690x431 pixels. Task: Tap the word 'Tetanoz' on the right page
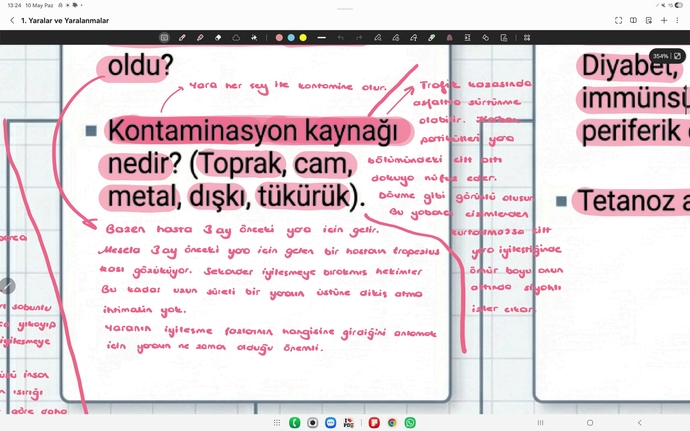tap(626, 201)
